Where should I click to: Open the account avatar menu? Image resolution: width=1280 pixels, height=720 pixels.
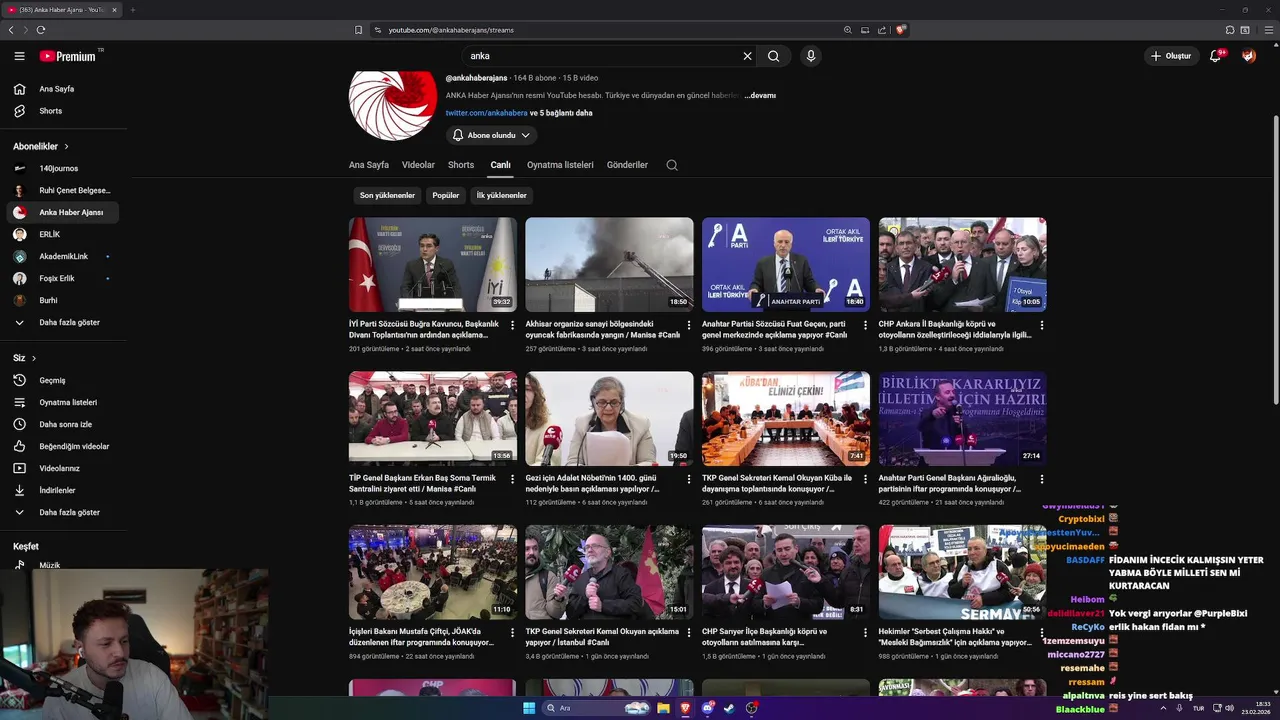tap(1249, 56)
